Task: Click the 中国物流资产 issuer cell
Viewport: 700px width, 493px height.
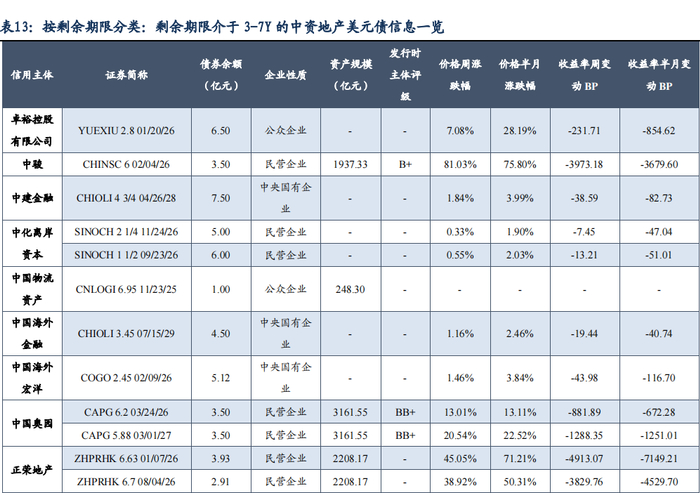Action: (x=32, y=289)
